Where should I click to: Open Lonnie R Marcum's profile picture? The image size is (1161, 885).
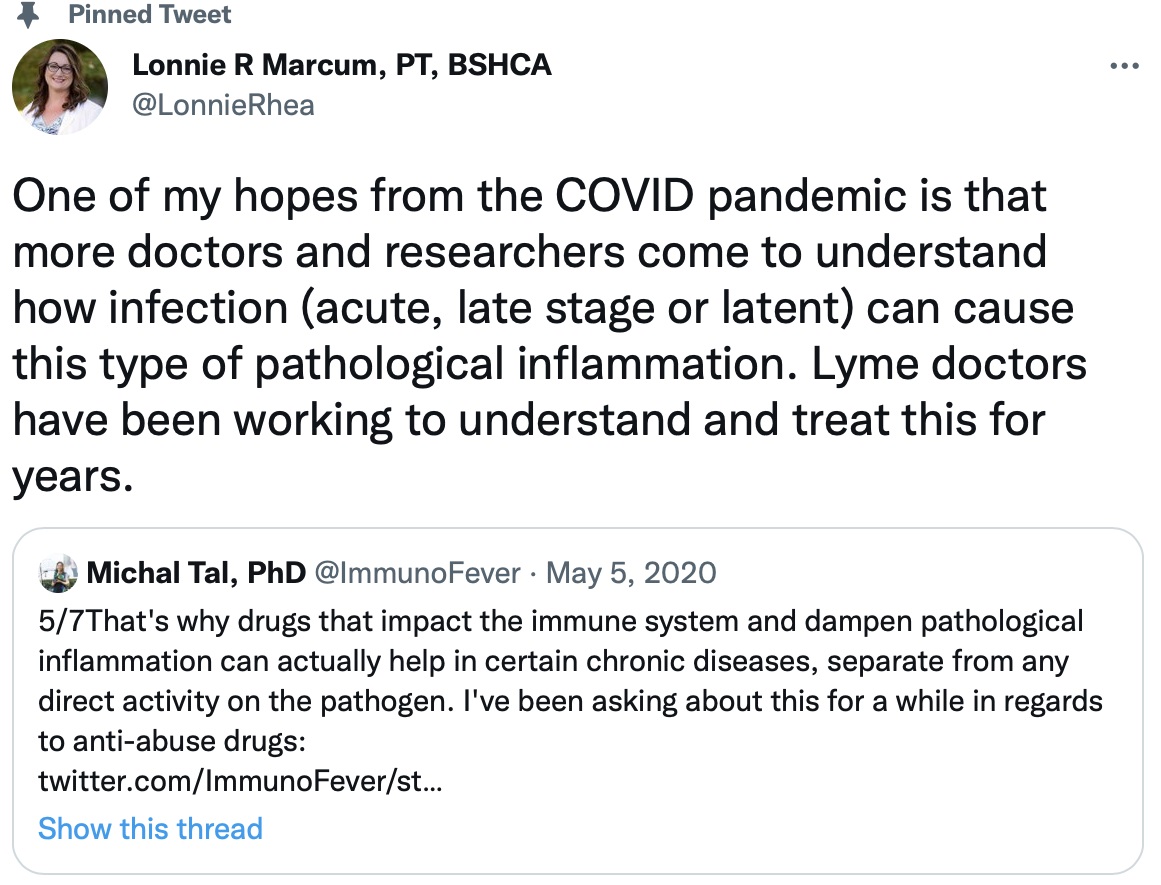pyautogui.click(x=60, y=87)
